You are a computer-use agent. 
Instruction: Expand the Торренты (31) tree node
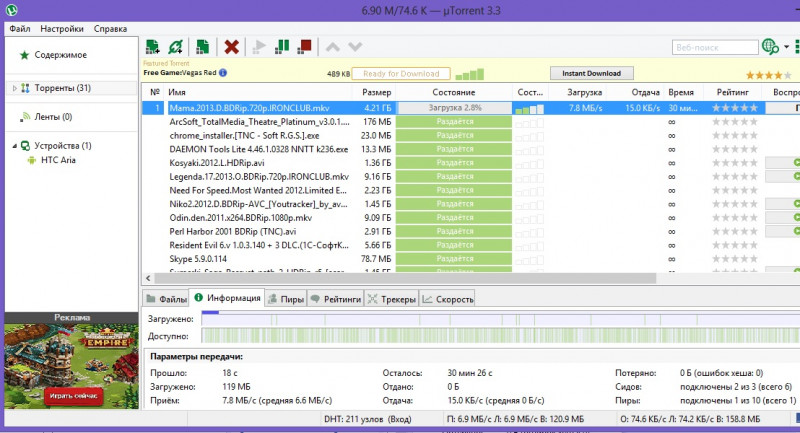coord(14,88)
